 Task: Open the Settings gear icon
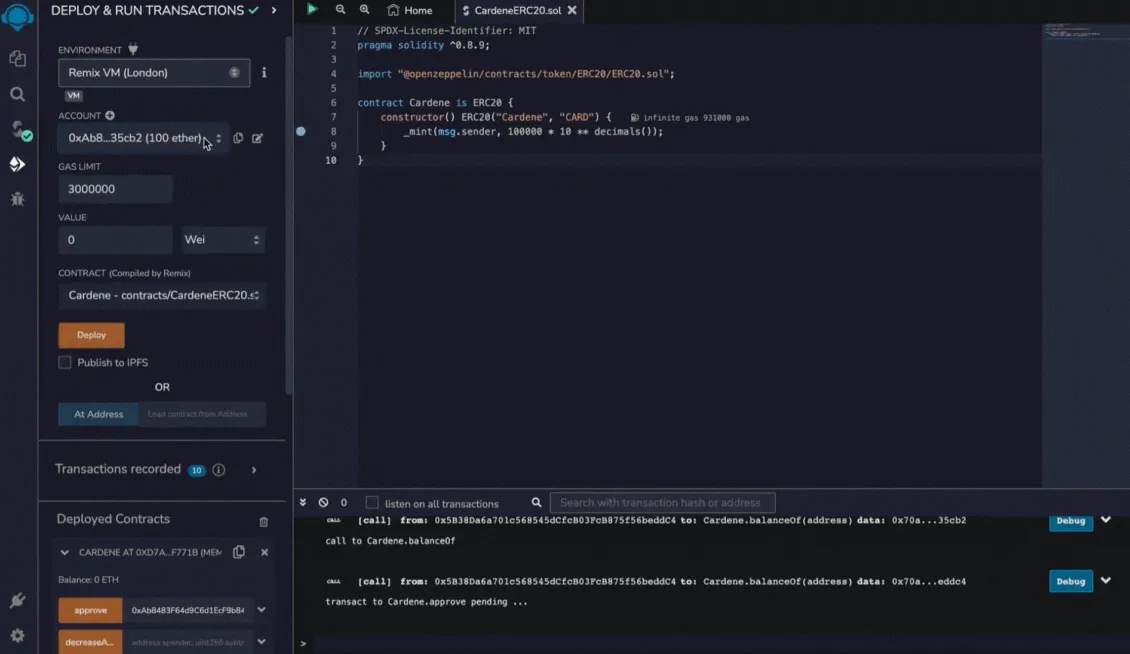(17, 635)
